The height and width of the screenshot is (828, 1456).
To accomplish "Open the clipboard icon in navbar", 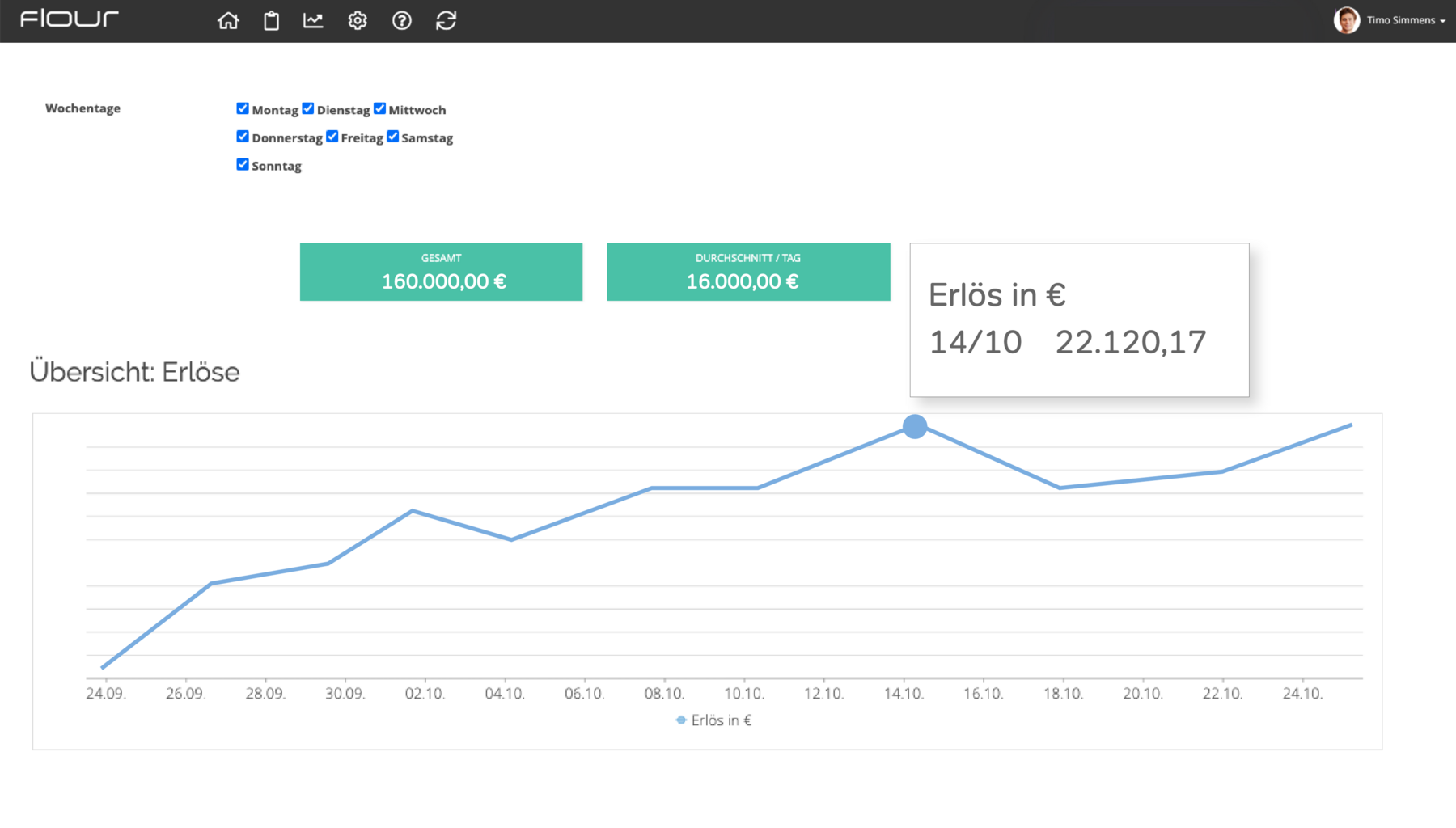I will click(272, 20).
